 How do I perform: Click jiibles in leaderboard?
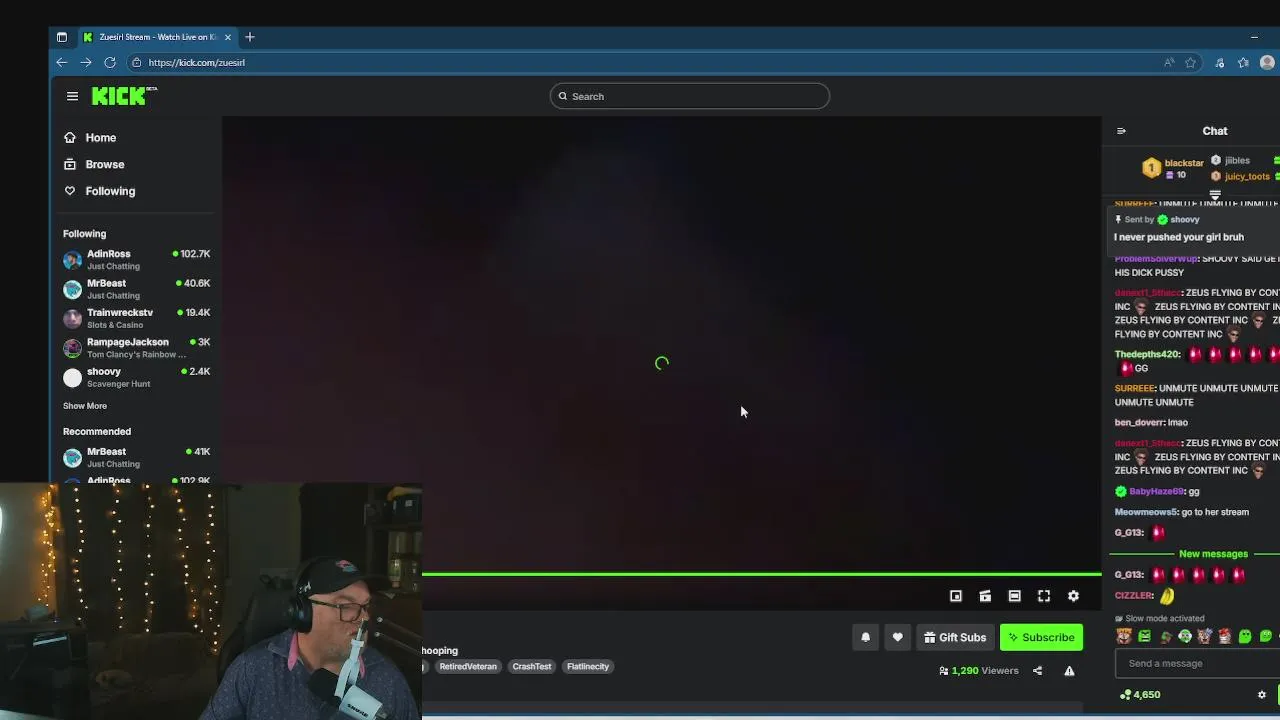(1237, 160)
